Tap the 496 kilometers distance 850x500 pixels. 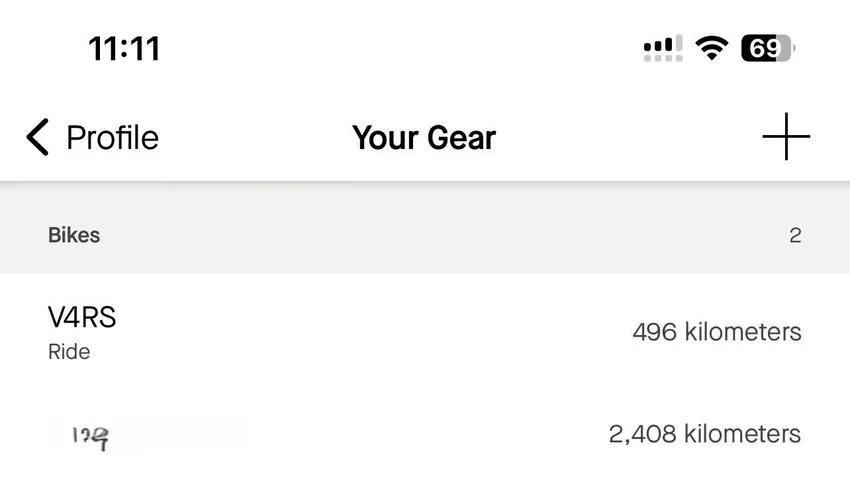pyautogui.click(x=717, y=332)
